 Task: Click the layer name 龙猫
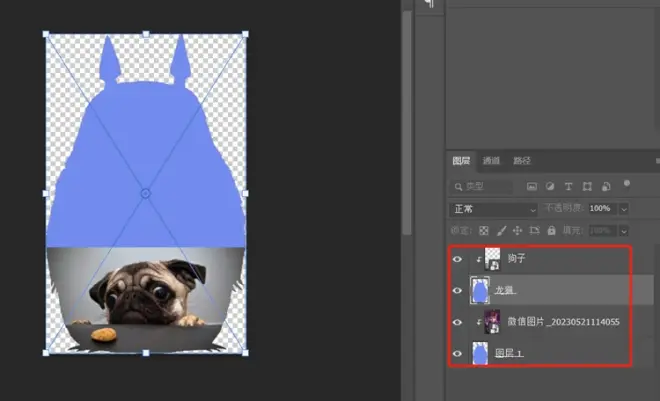pos(504,290)
